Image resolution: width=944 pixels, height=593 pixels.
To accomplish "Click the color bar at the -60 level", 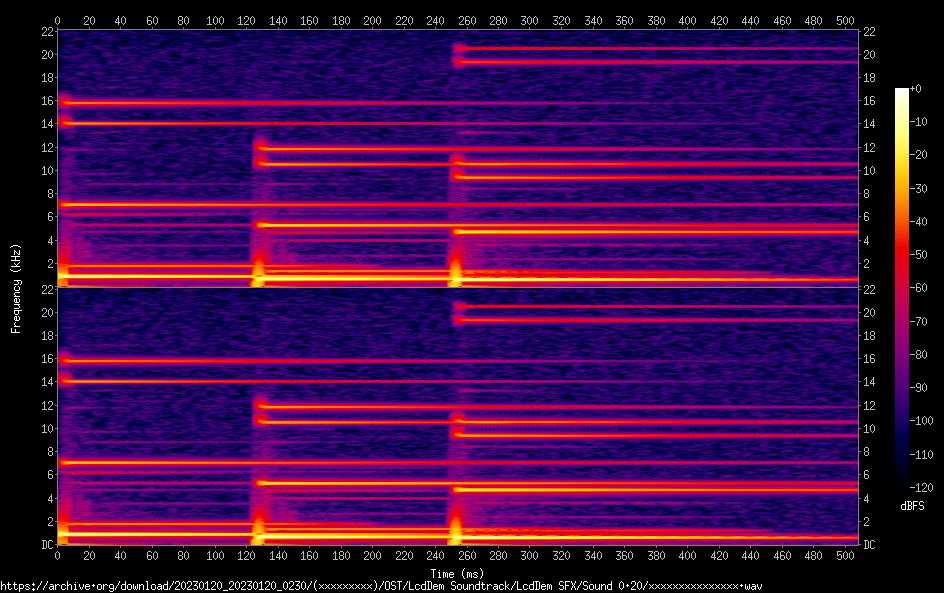I will click(x=902, y=288).
